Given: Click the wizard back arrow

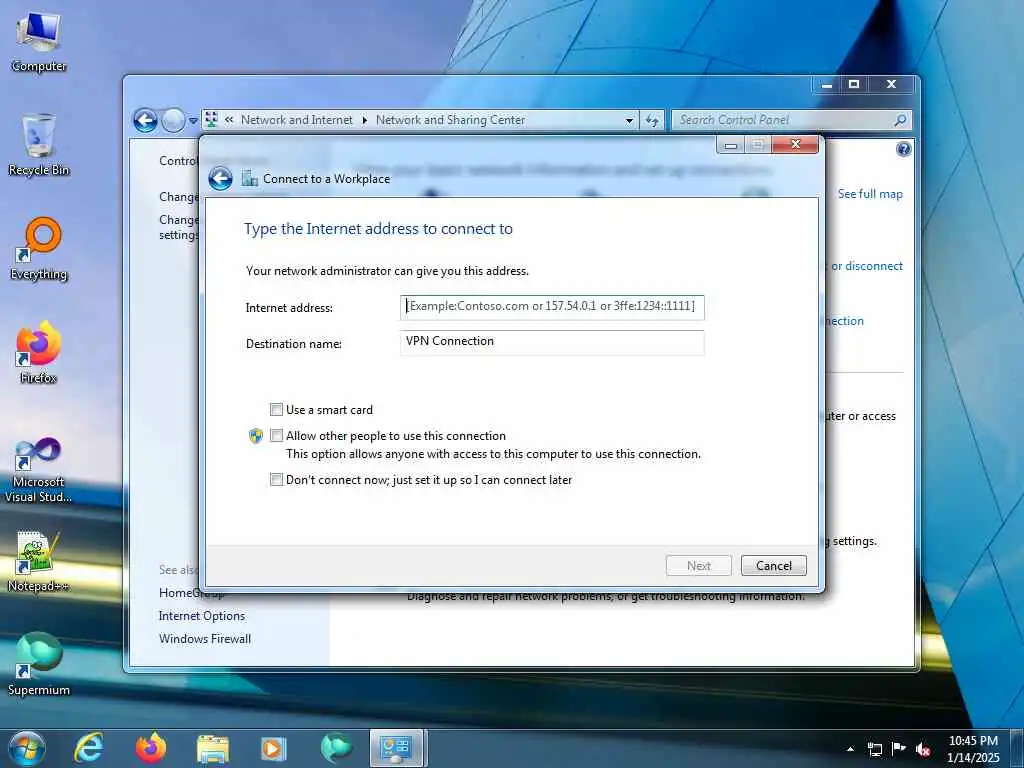Looking at the screenshot, I should point(221,178).
